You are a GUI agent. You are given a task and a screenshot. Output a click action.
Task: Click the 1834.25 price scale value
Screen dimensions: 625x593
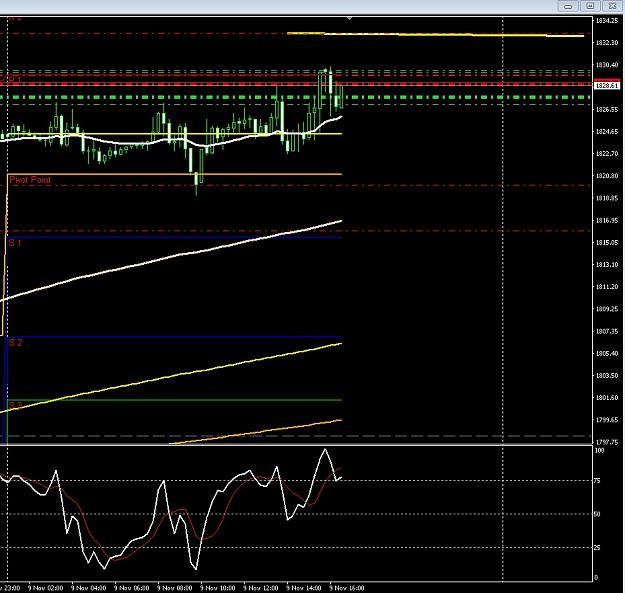[607, 21]
